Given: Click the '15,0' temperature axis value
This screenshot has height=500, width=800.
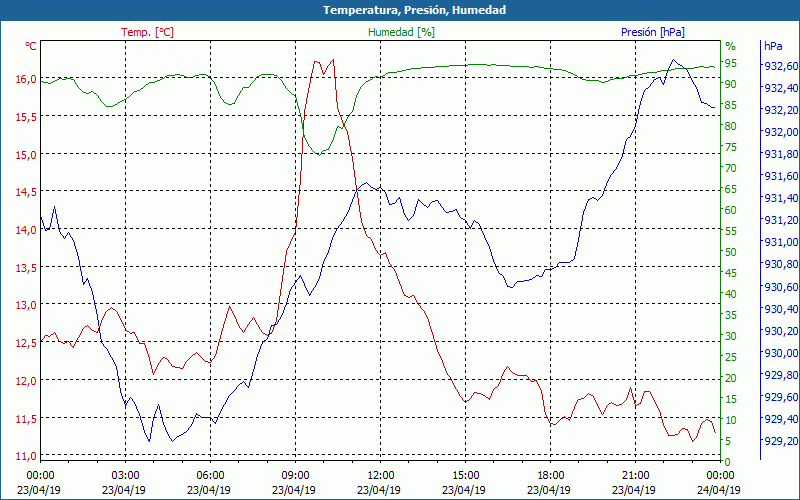Looking at the screenshot, I should pos(26,155).
